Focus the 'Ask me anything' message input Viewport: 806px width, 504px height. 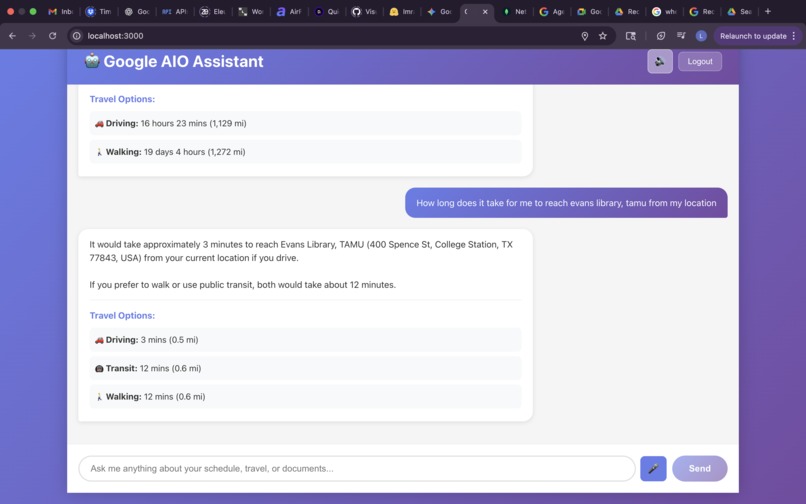point(356,468)
